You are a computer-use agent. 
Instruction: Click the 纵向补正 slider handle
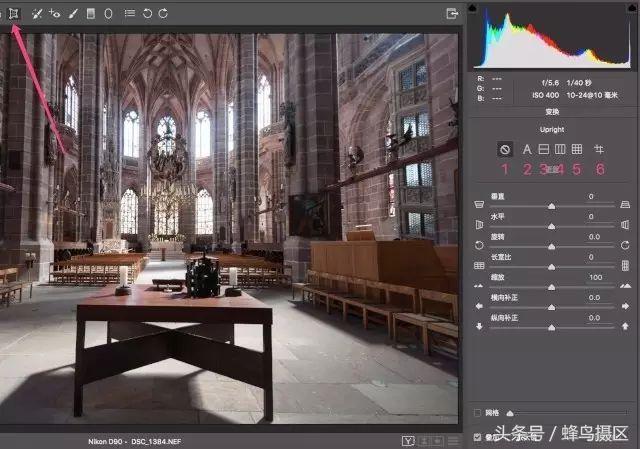551,328
